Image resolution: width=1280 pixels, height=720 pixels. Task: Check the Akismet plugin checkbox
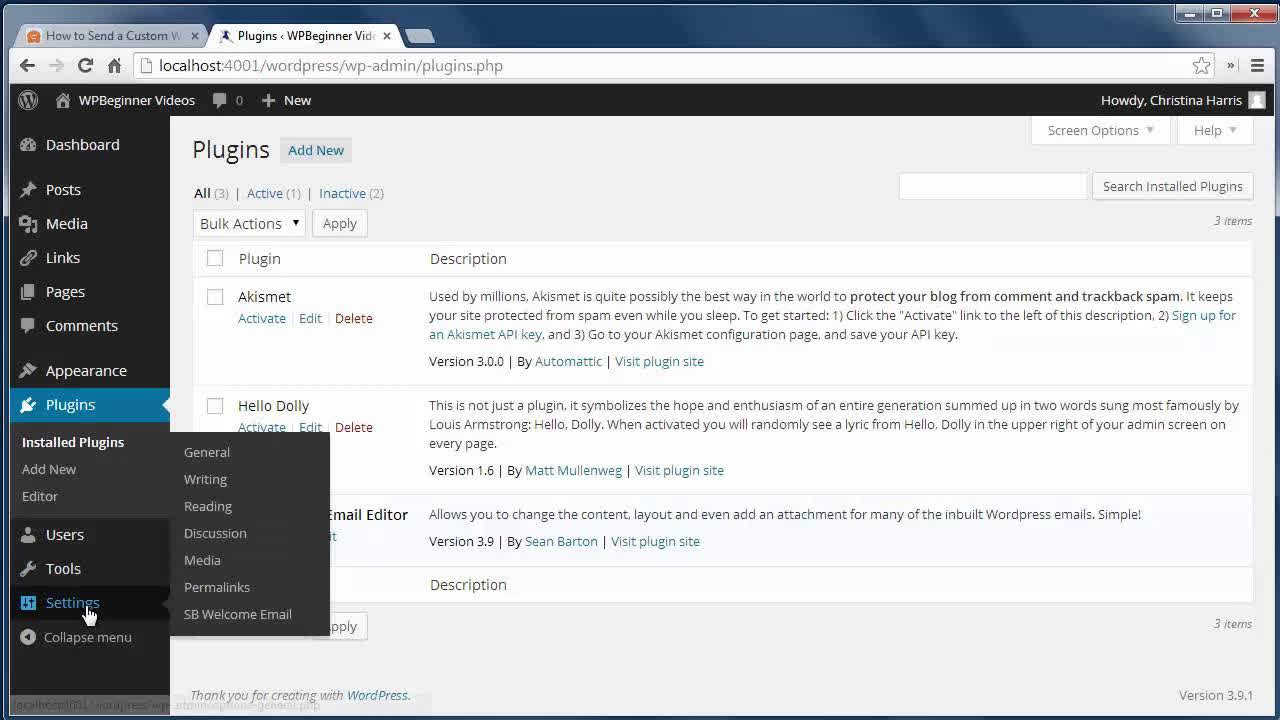click(x=215, y=296)
